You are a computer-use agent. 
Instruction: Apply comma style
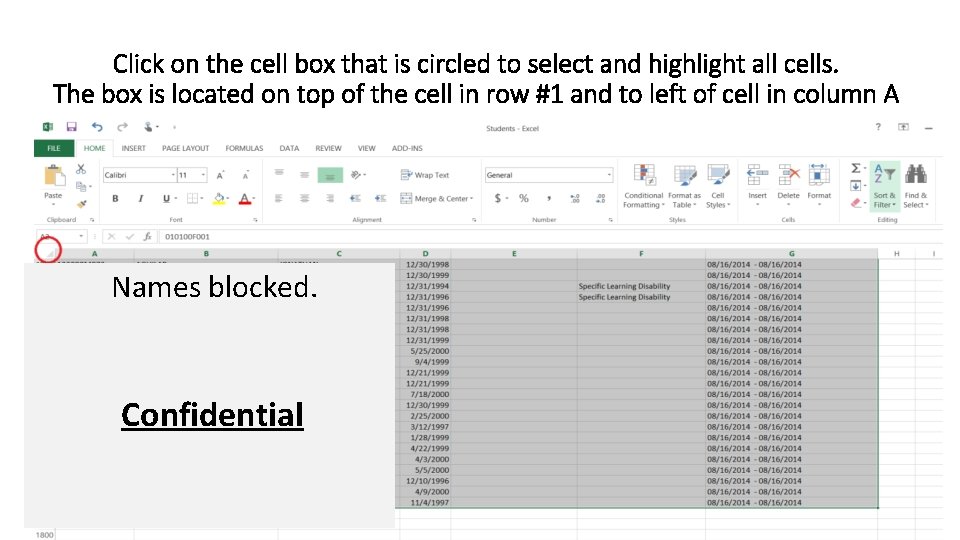(x=549, y=198)
